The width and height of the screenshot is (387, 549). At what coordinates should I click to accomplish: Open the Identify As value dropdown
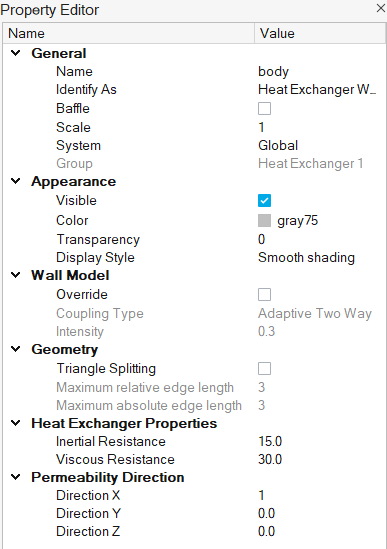(x=320, y=90)
